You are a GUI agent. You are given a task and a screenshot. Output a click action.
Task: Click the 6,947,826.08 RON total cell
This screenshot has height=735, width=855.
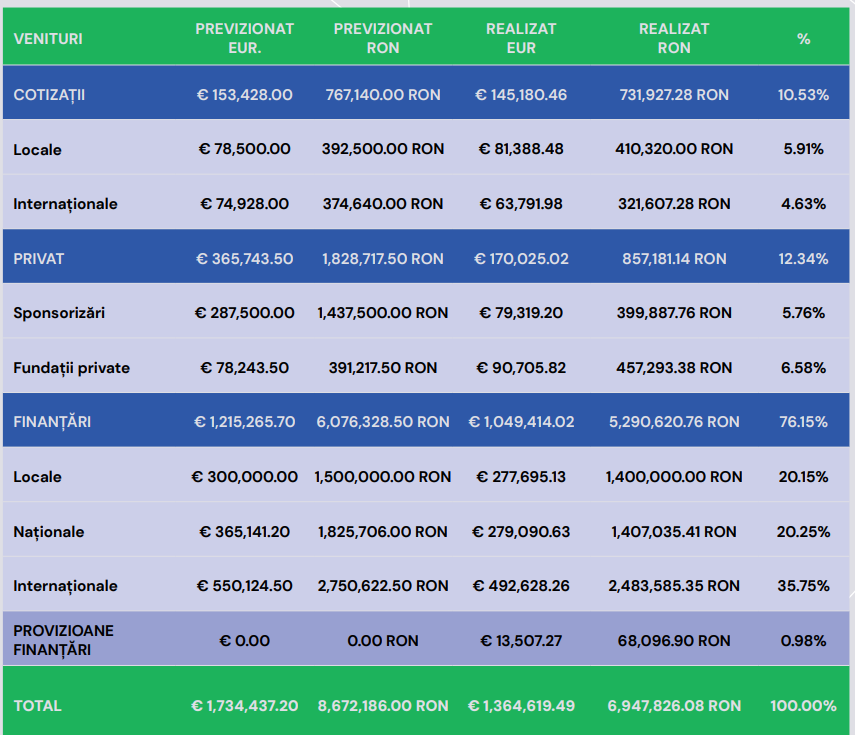click(x=674, y=705)
